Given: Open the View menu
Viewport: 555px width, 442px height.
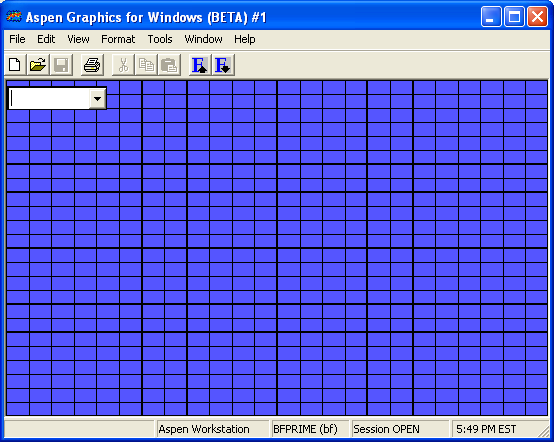Looking at the screenshot, I should pos(78,39).
